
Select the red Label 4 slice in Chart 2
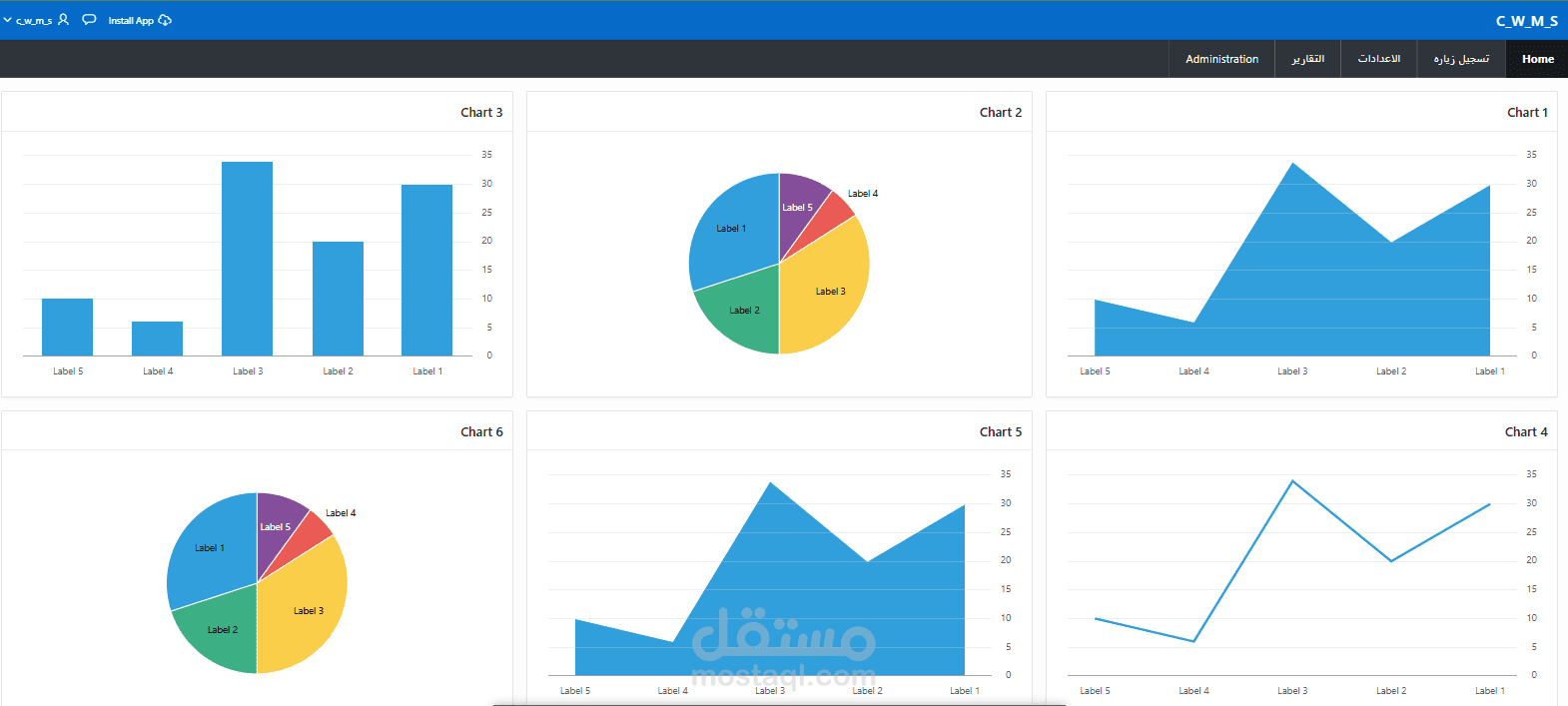pyautogui.click(x=833, y=215)
